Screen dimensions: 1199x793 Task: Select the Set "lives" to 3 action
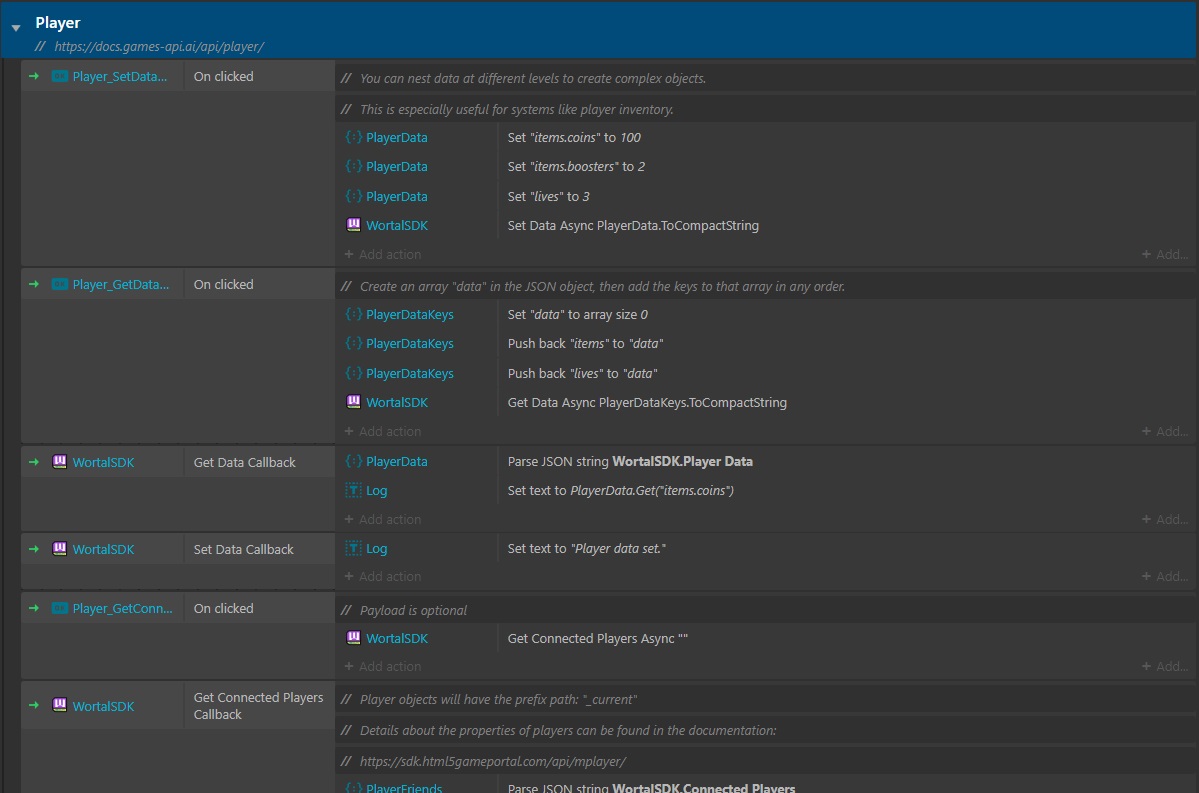click(x=548, y=196)
